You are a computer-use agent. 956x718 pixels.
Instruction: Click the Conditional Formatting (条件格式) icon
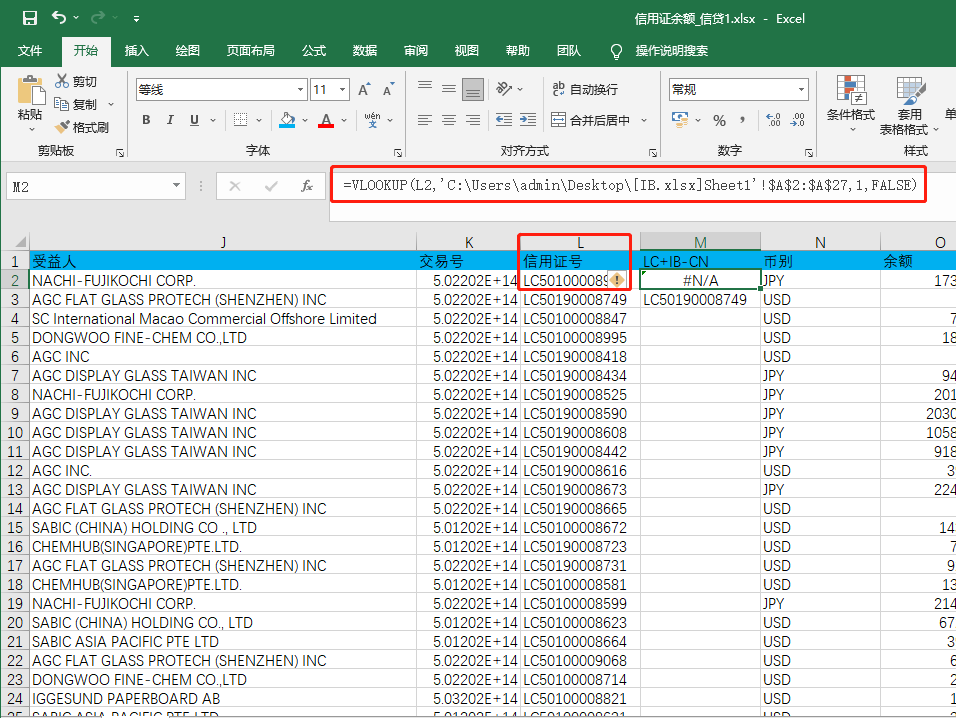851,90
